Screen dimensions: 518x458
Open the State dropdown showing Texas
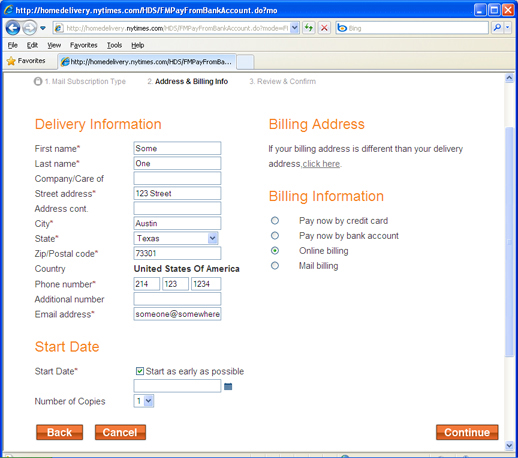pyautogui.click(x=176, y=238)
